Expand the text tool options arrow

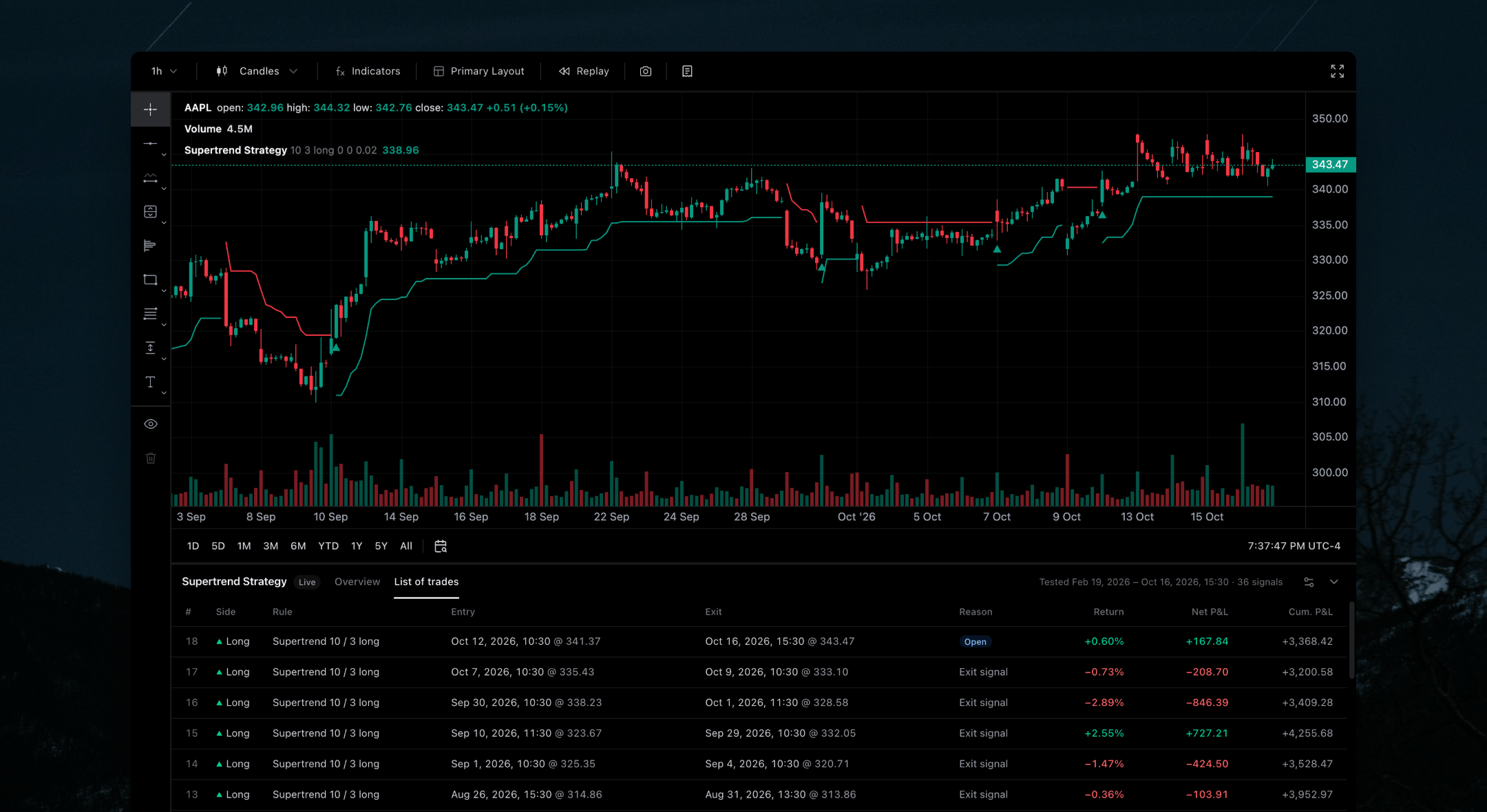tap(164, 393)
